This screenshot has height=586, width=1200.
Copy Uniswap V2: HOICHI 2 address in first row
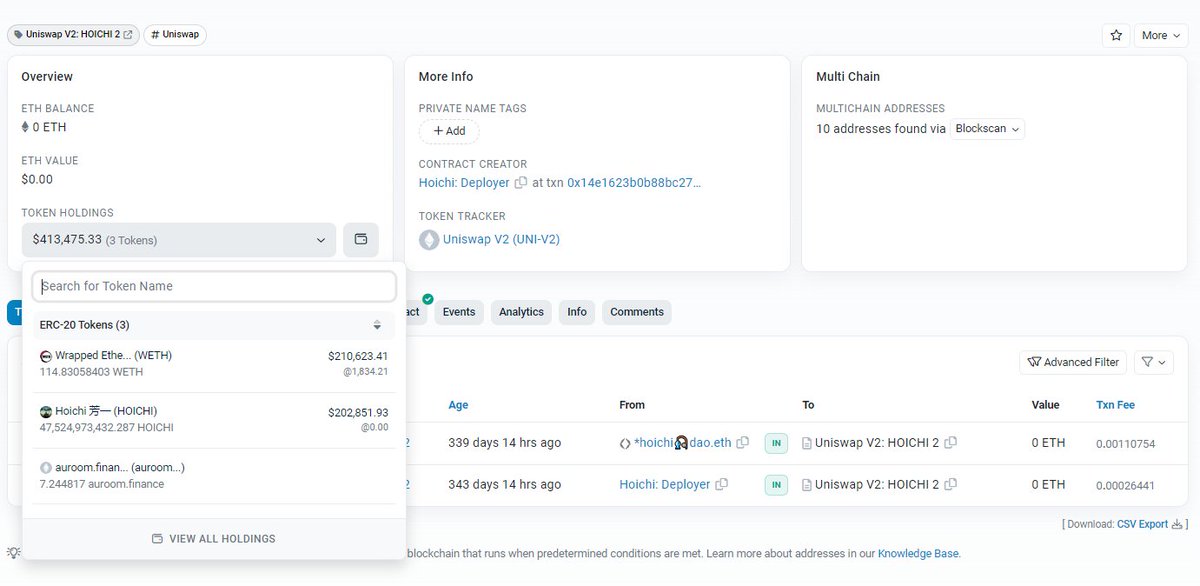click(x=951, y=443)
